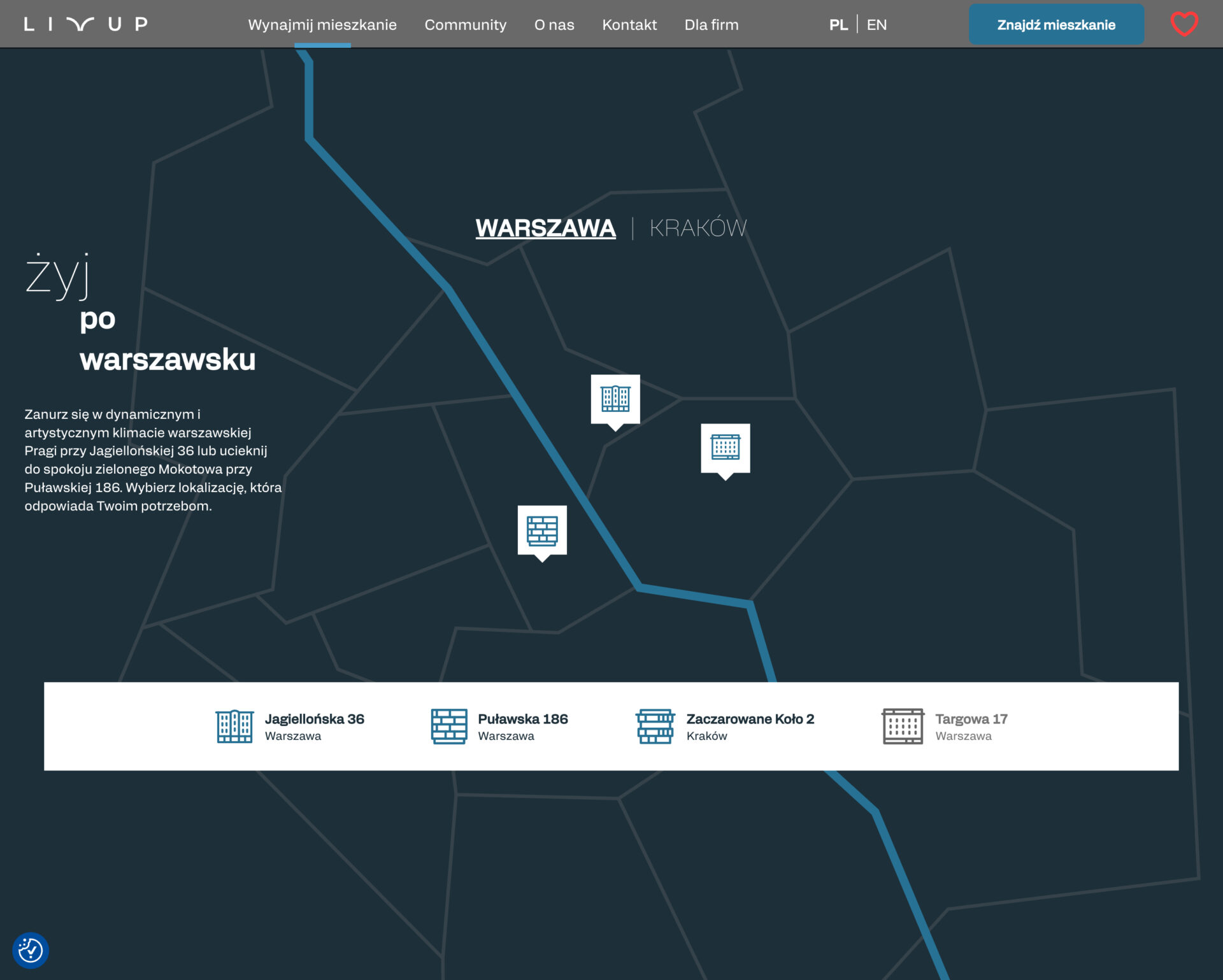This screenshot has width=1223, height=980.
Task: Click the Targowa 17 grey building icon
Action: pos(903,726)
